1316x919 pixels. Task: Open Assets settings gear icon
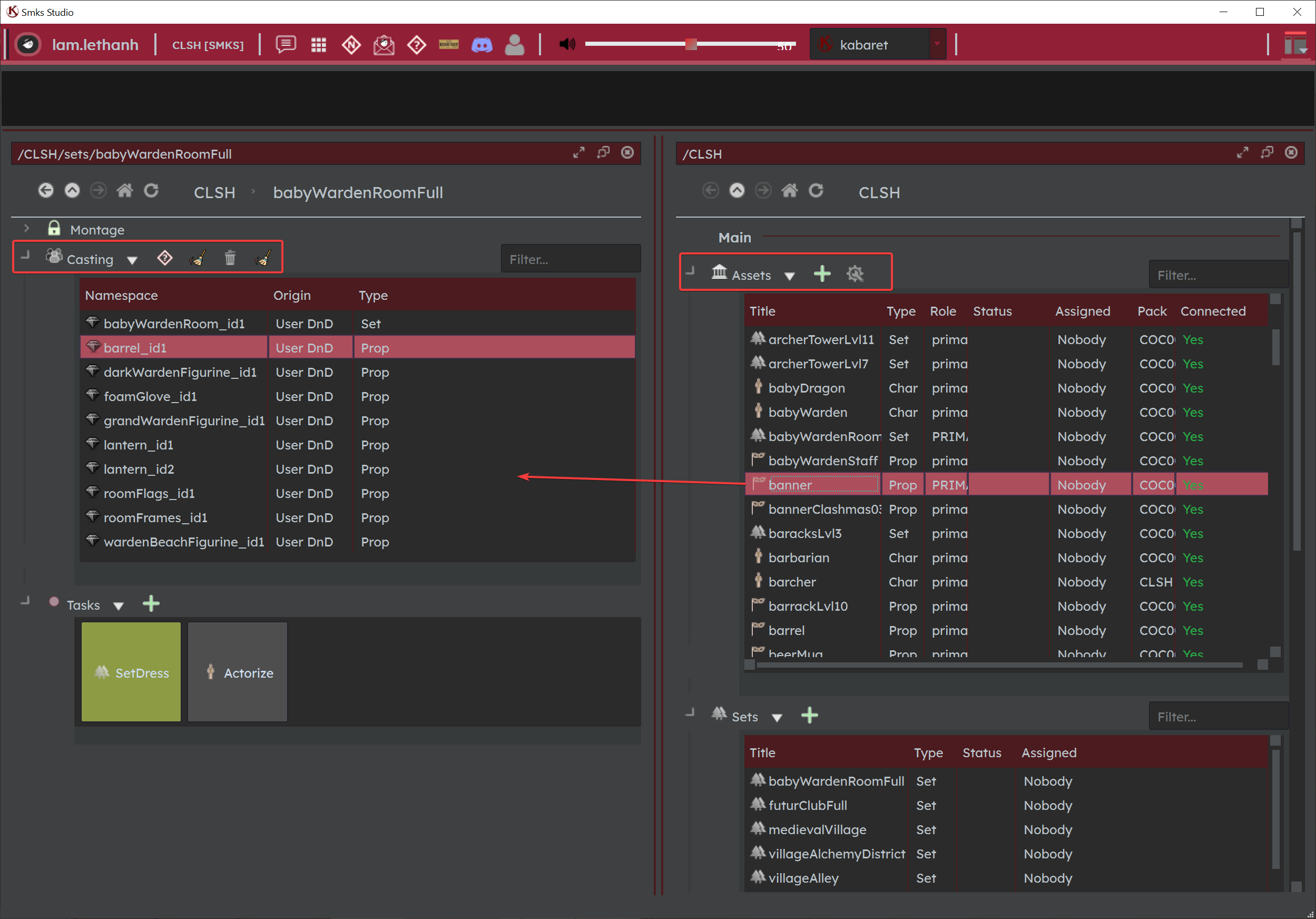click(855, 273)
